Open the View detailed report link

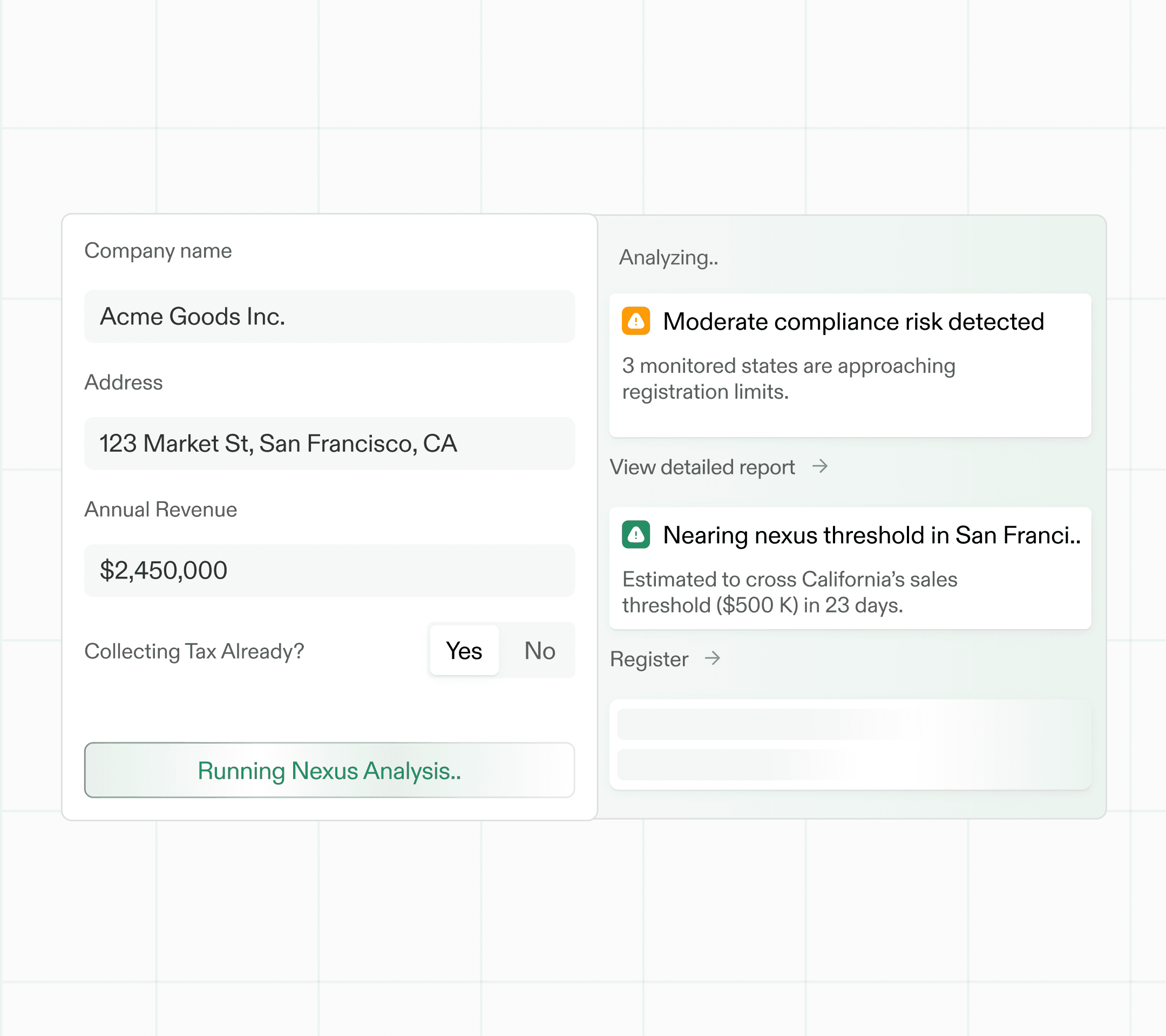point(702,467)
